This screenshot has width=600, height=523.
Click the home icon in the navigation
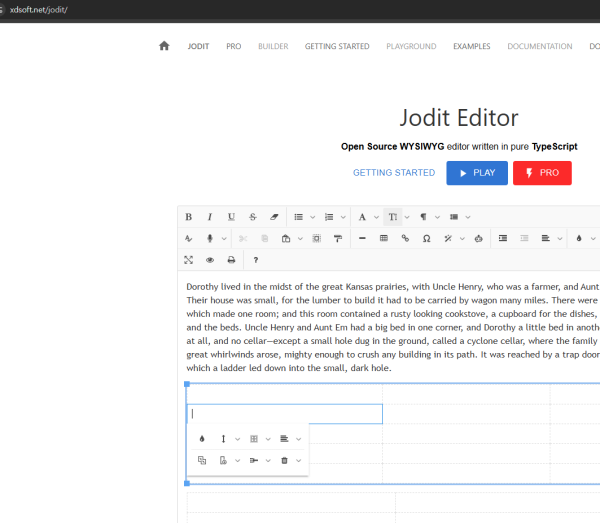coord(164,46)
